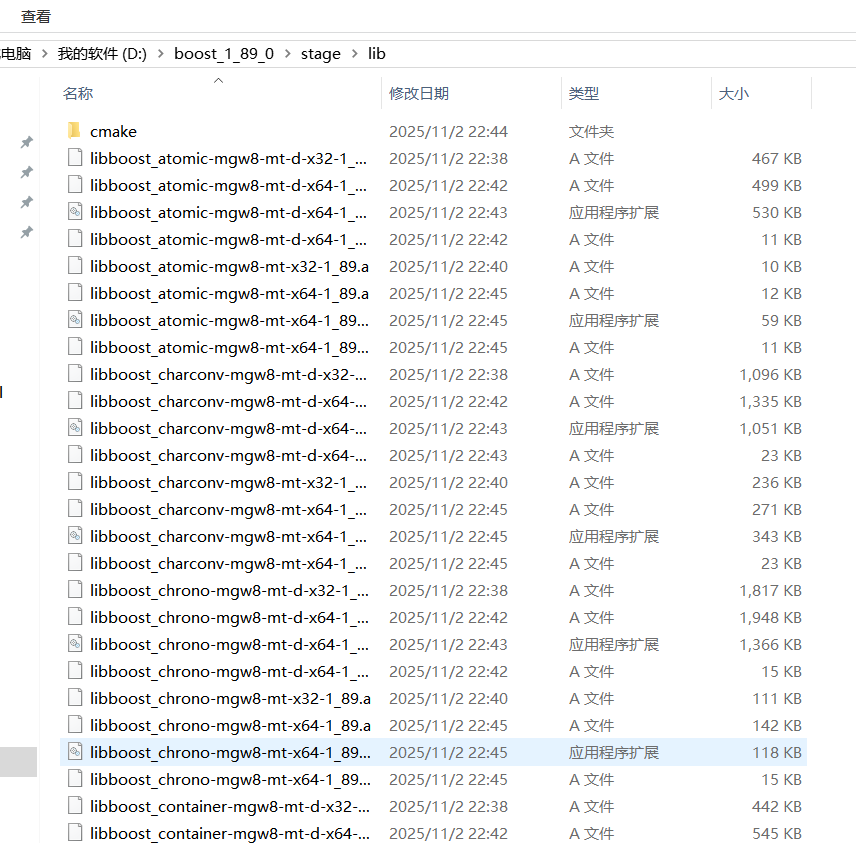Open the chevron between stage and lib

pos(355,54)
